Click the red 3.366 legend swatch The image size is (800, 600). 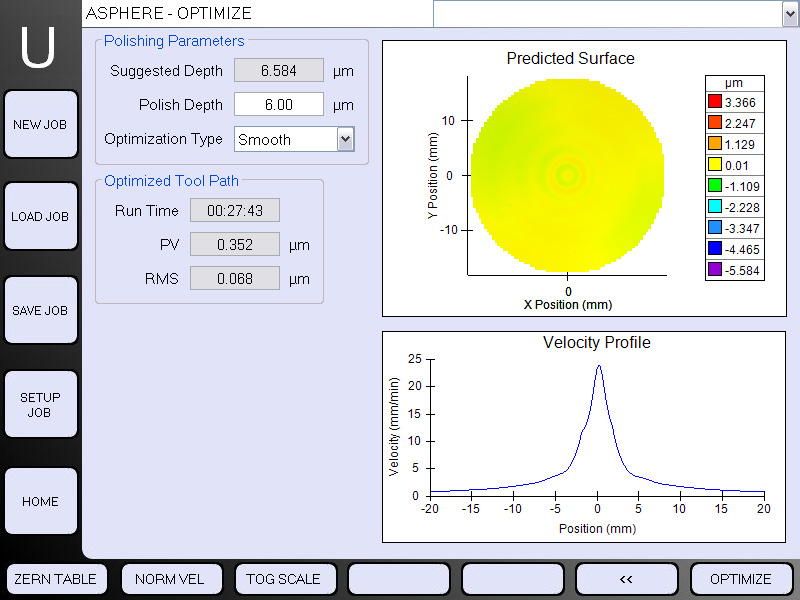pyautogui.click(x=714, y=101)
